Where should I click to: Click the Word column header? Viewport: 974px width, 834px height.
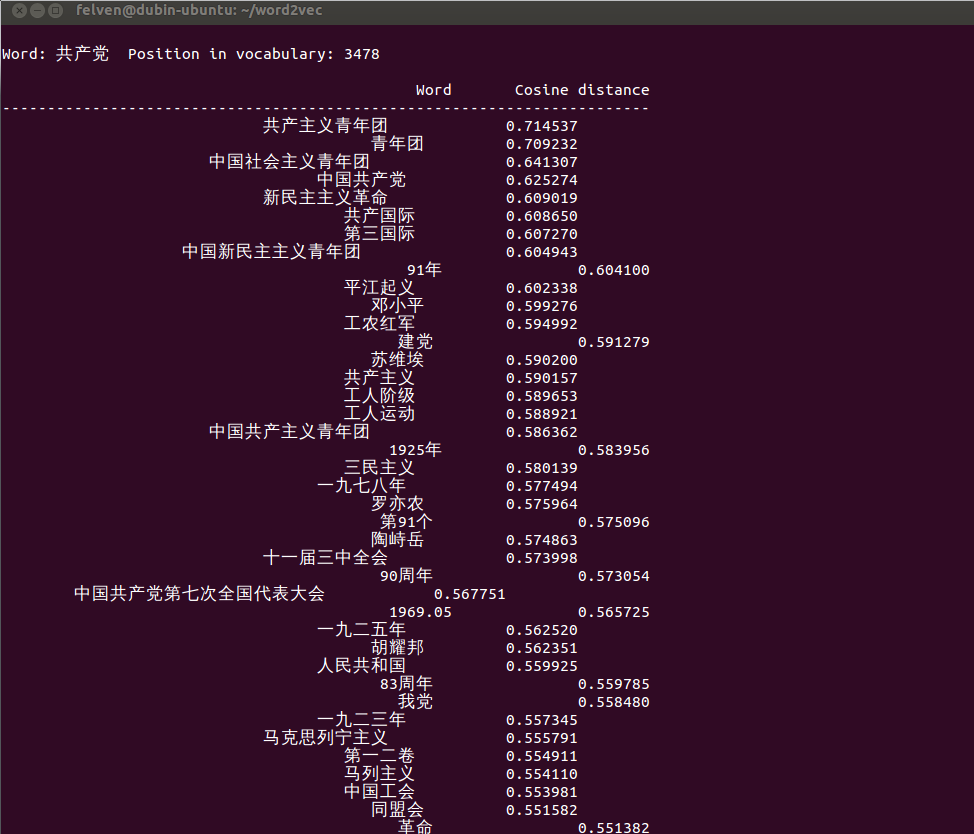click(434, 90)
